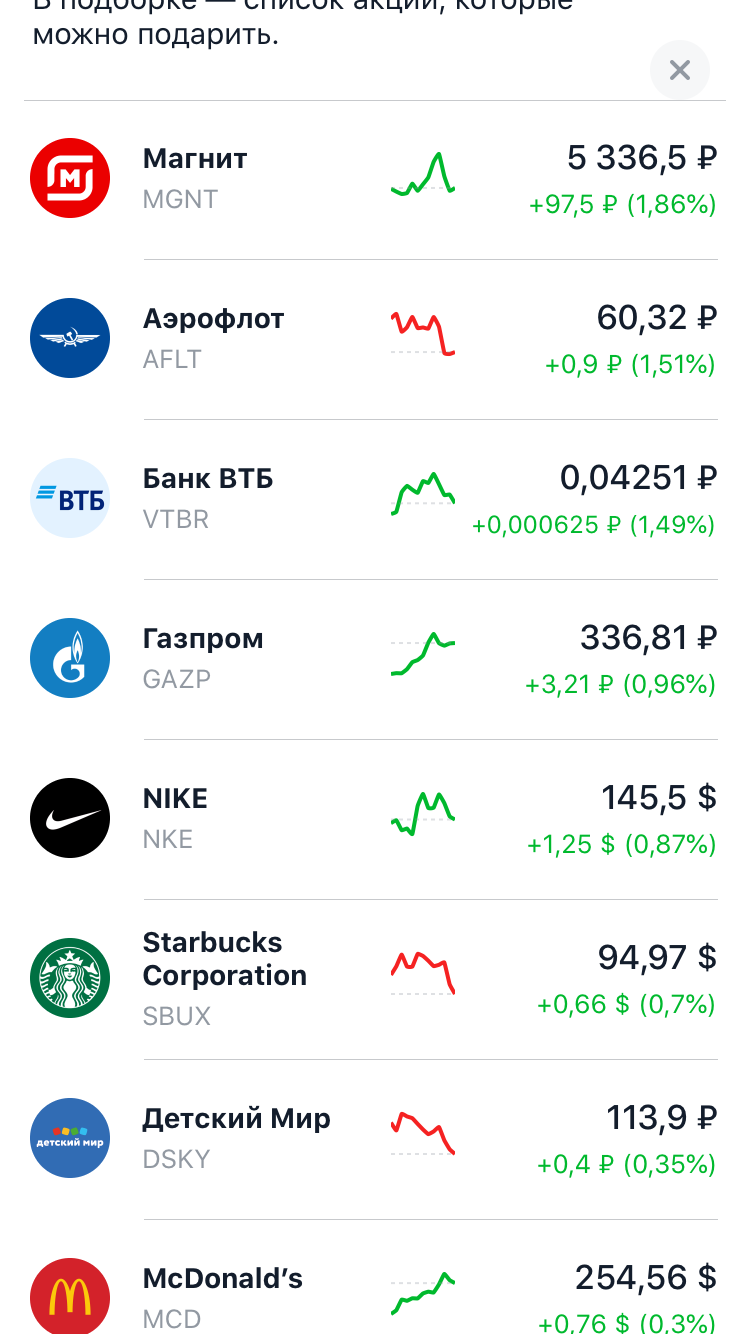View the Детский Мир red sparkline chart

click(423, 1133)
